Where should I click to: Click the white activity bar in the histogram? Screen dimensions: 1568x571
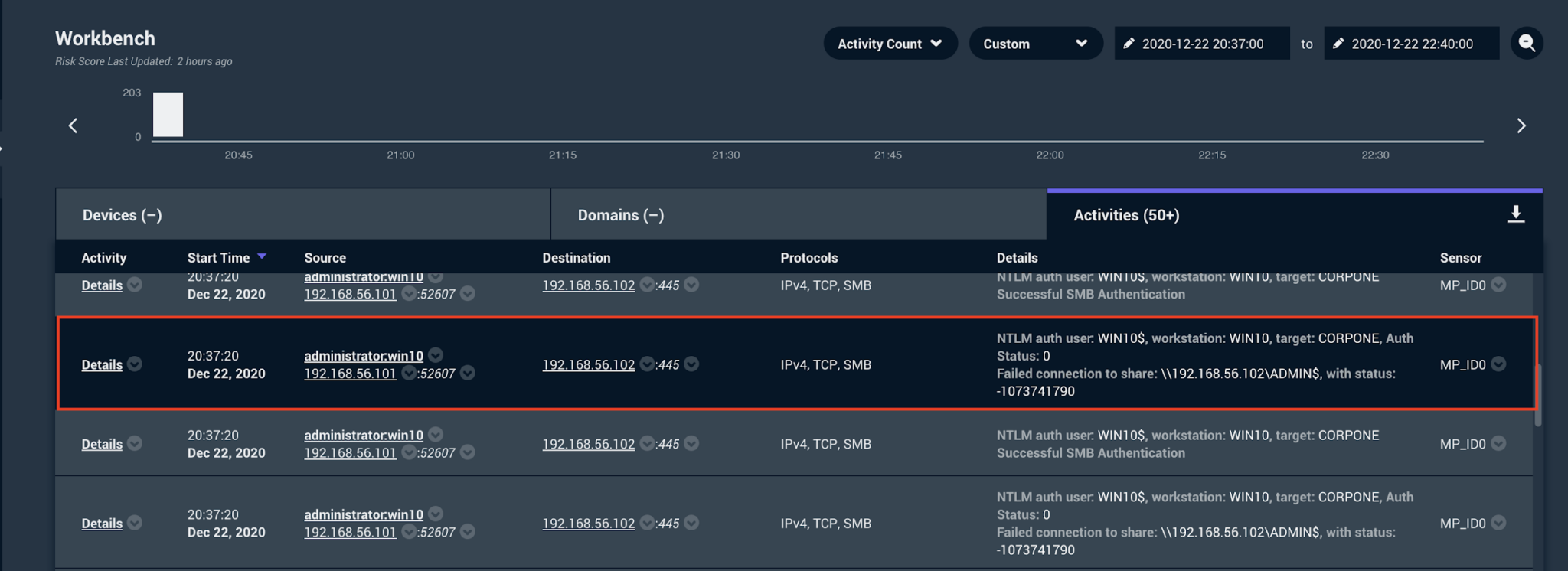pyautogui.click(x=168, y=115)
